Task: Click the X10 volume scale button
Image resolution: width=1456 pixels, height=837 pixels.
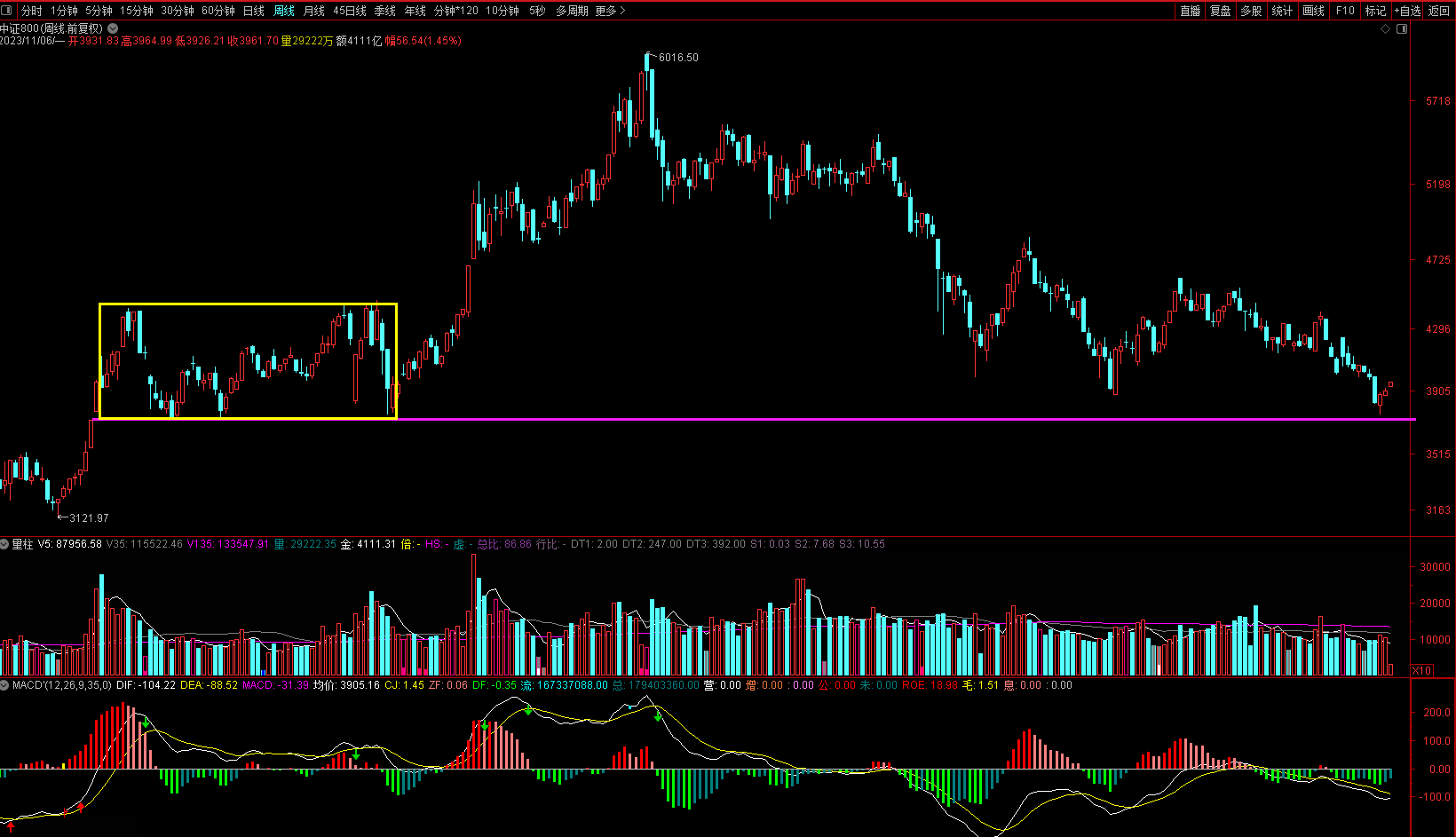Action: click(1422, 671)
